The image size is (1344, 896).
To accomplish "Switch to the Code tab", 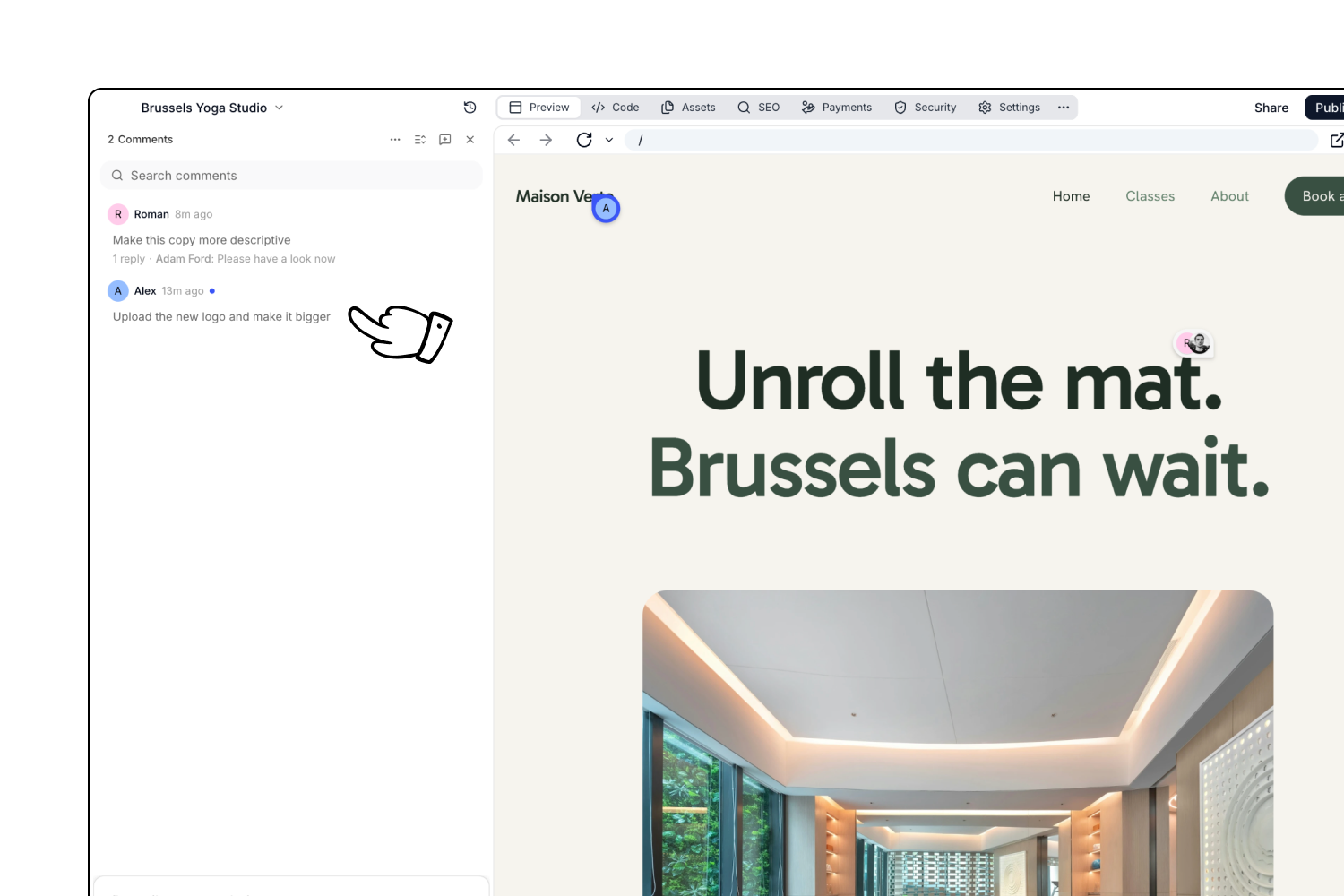I will click(x=616, y=108).
